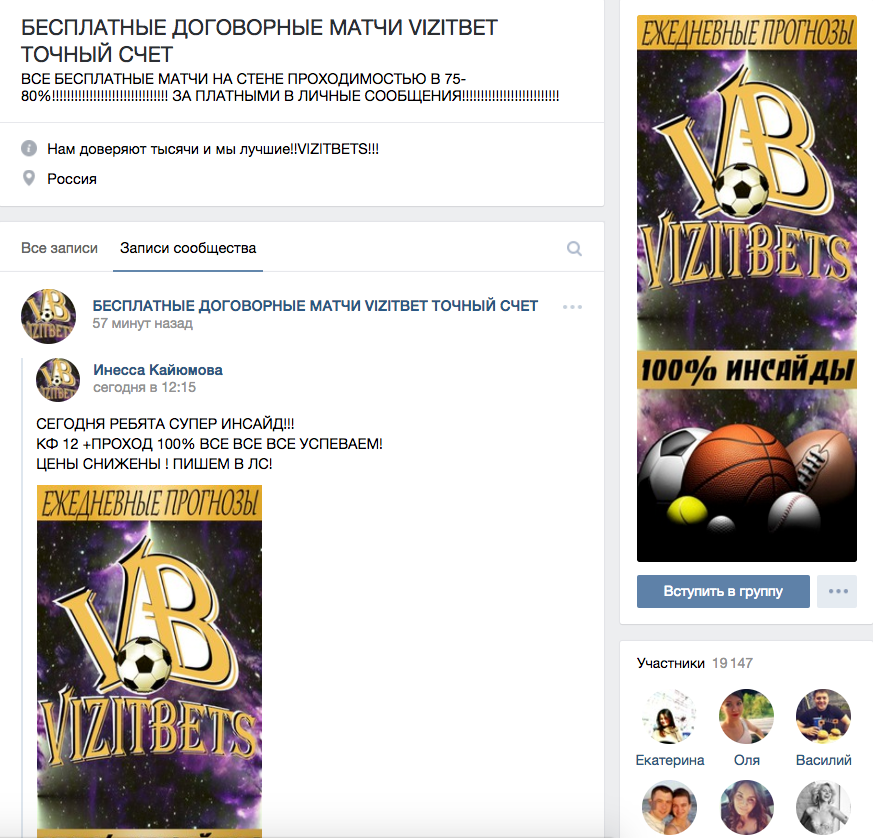Join the group with Вступить в группу
Screen dimensions: 873x838
click(x=723, y=591)
